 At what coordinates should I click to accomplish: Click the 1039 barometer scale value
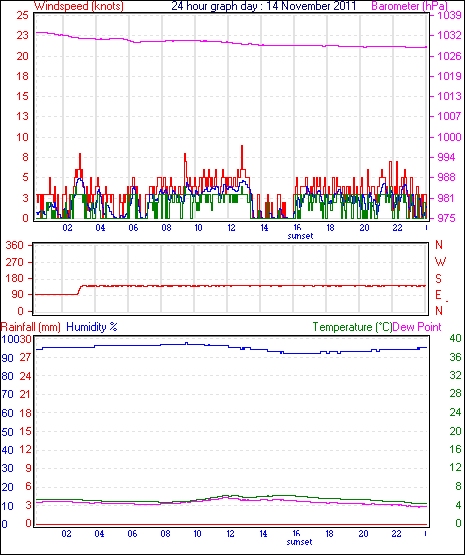tap(449, 16)
